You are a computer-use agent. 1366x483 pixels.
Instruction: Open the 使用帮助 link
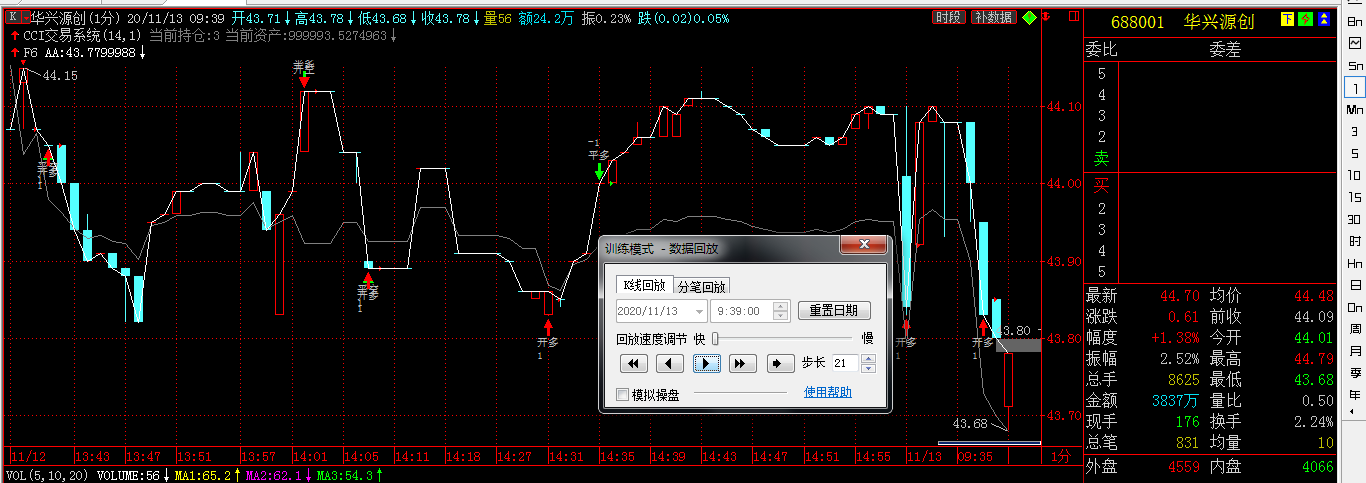[x=828, y=392]
